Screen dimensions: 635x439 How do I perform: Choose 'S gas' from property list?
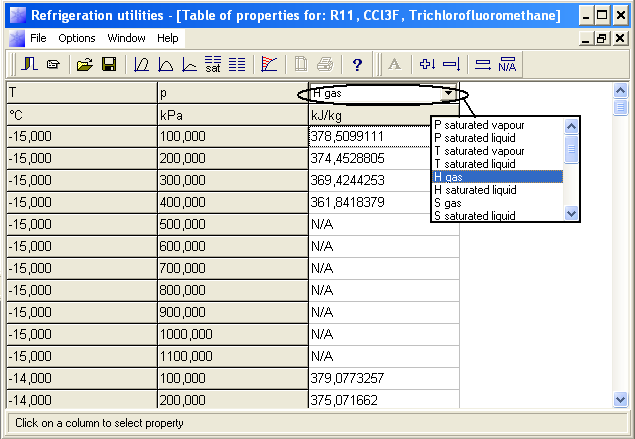click(x=447, y=203)
